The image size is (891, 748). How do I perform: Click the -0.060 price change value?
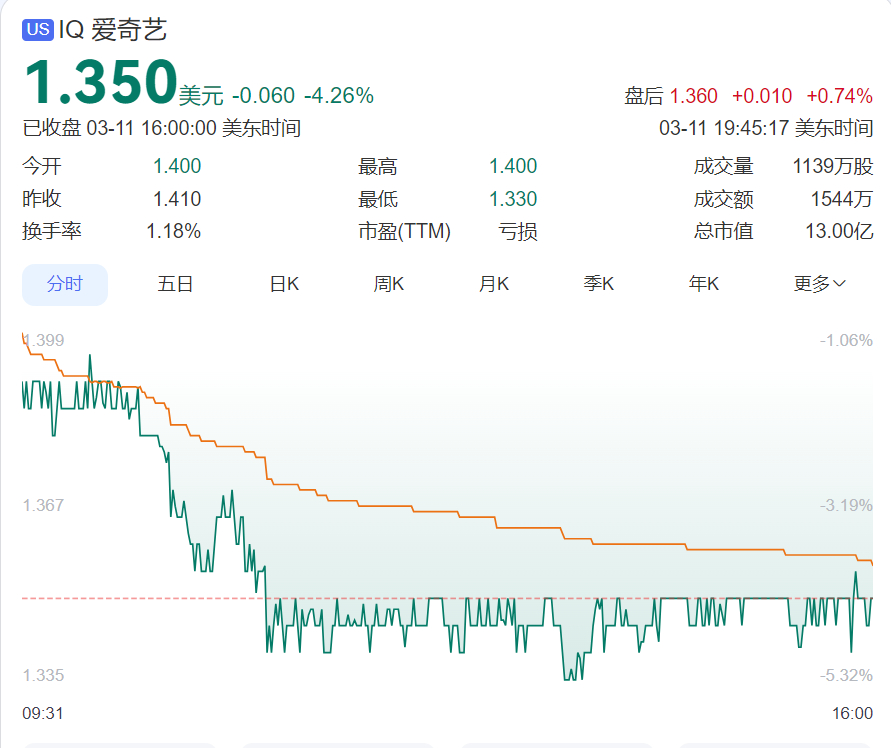[x=263, y=95]
